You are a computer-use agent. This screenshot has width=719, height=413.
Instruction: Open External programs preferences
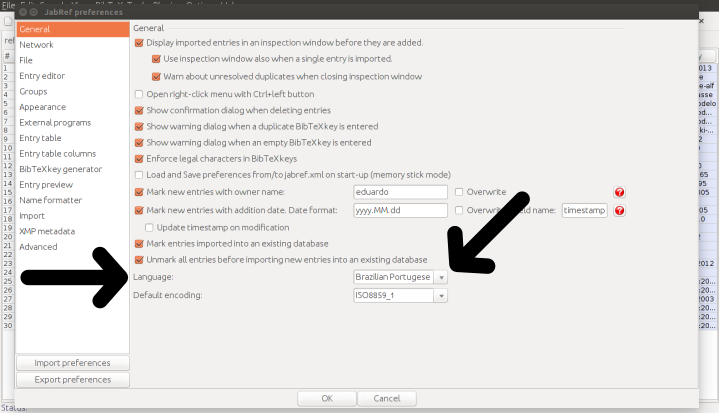(73, 123)
